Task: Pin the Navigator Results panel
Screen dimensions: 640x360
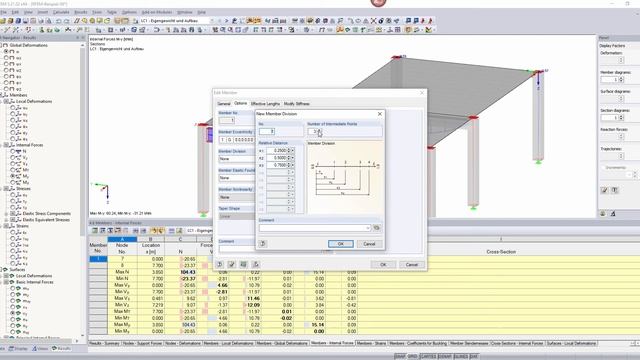Action: (x=77, y=38)
